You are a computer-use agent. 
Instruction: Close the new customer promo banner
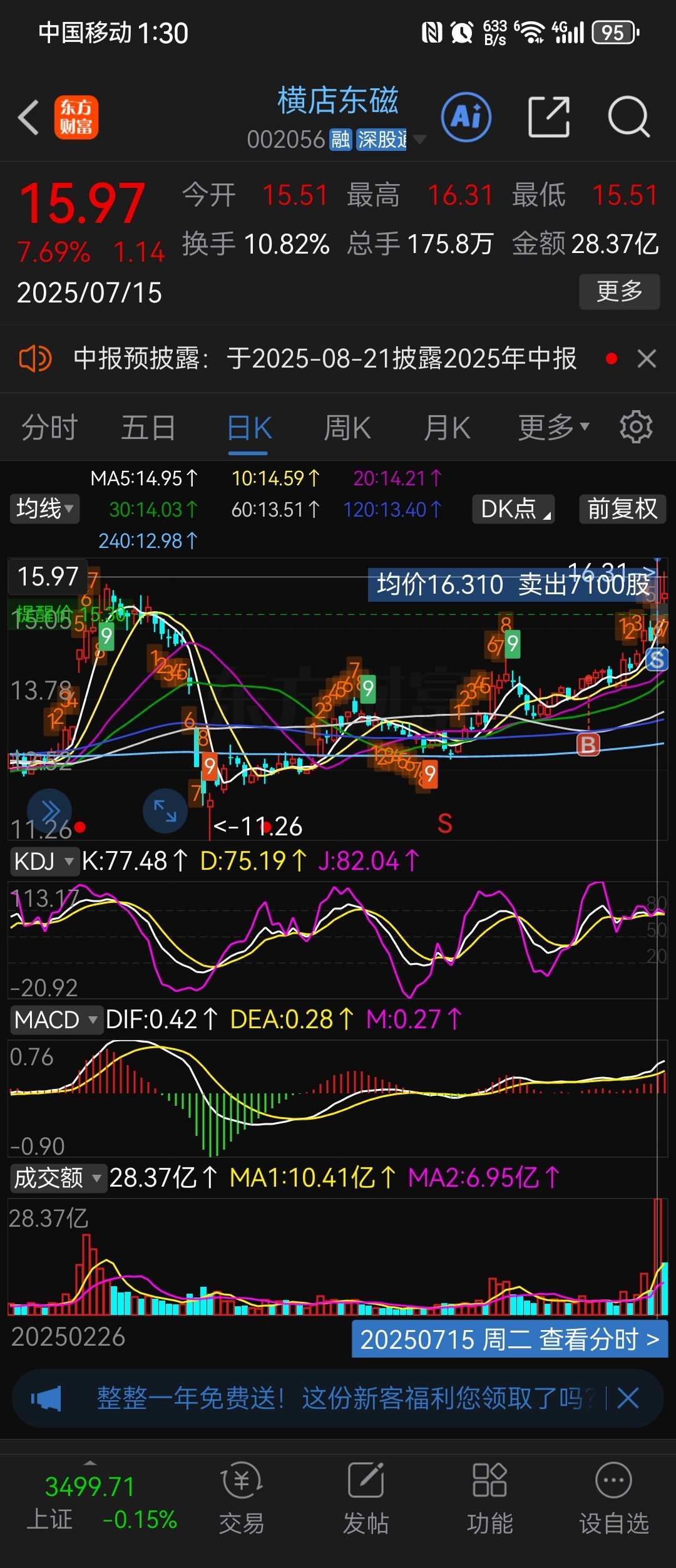628,1398
